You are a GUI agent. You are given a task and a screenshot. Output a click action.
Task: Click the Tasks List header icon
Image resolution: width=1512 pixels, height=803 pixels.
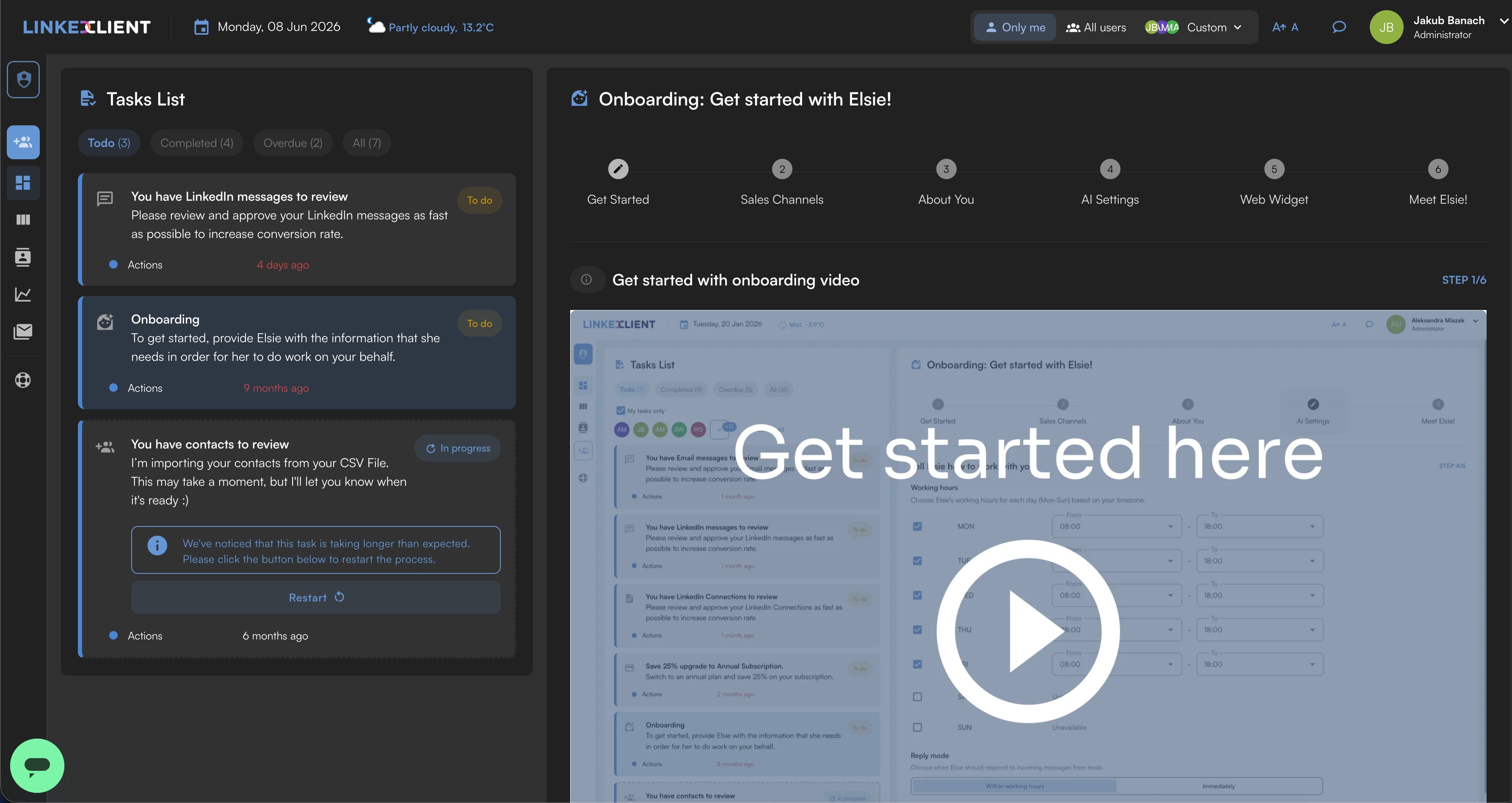pos(88,99)
